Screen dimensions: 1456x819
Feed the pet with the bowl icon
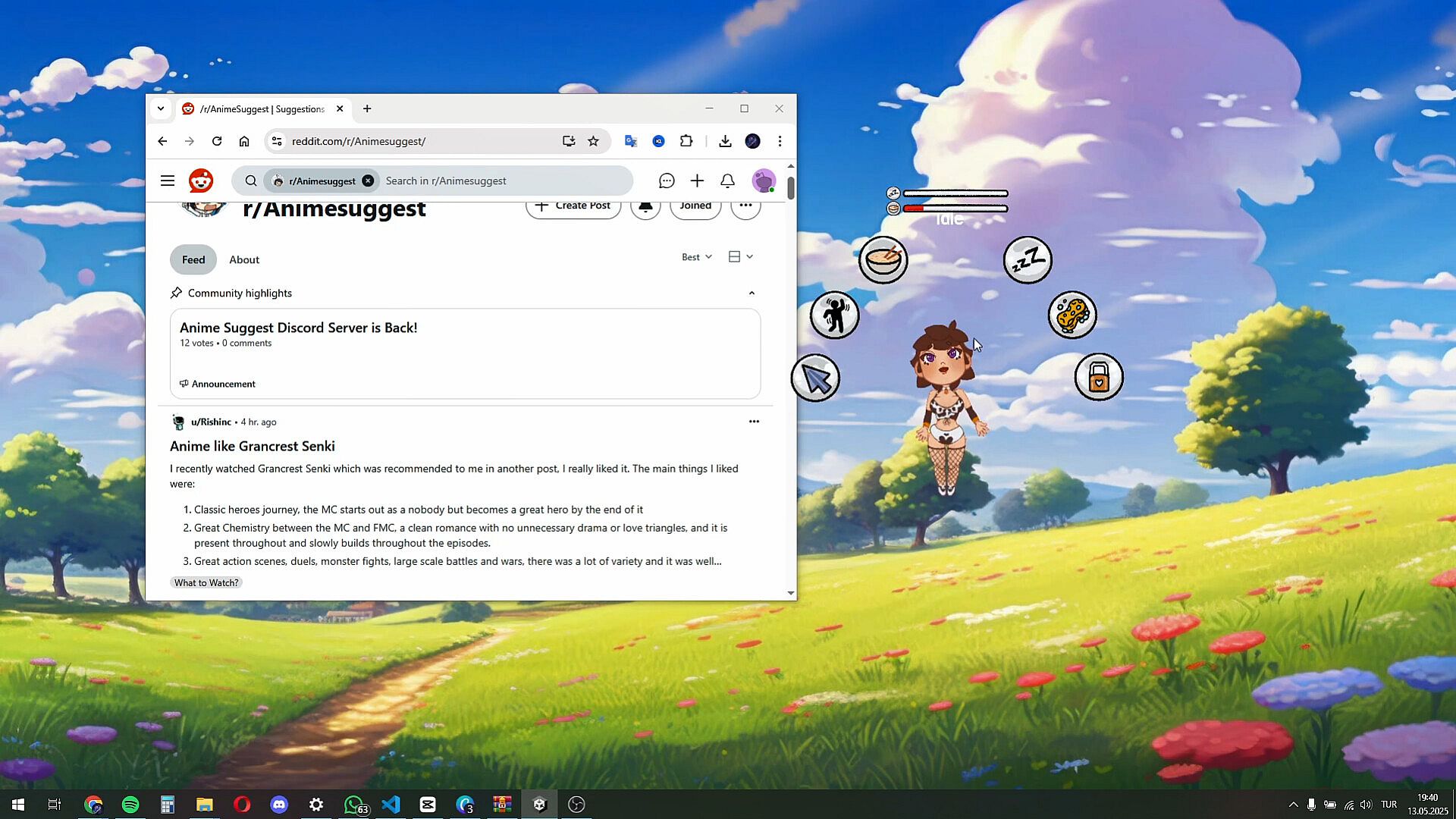click(x=883, y=260)
